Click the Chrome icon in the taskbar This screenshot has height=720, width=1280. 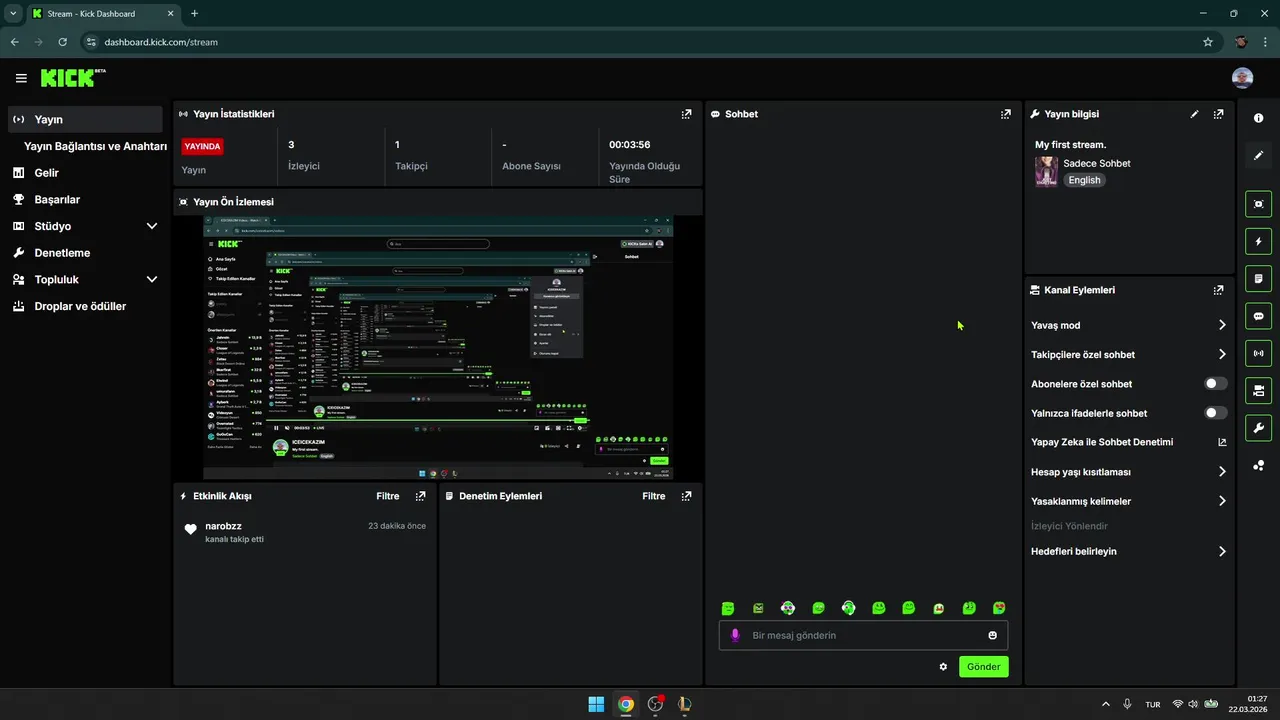626,704
